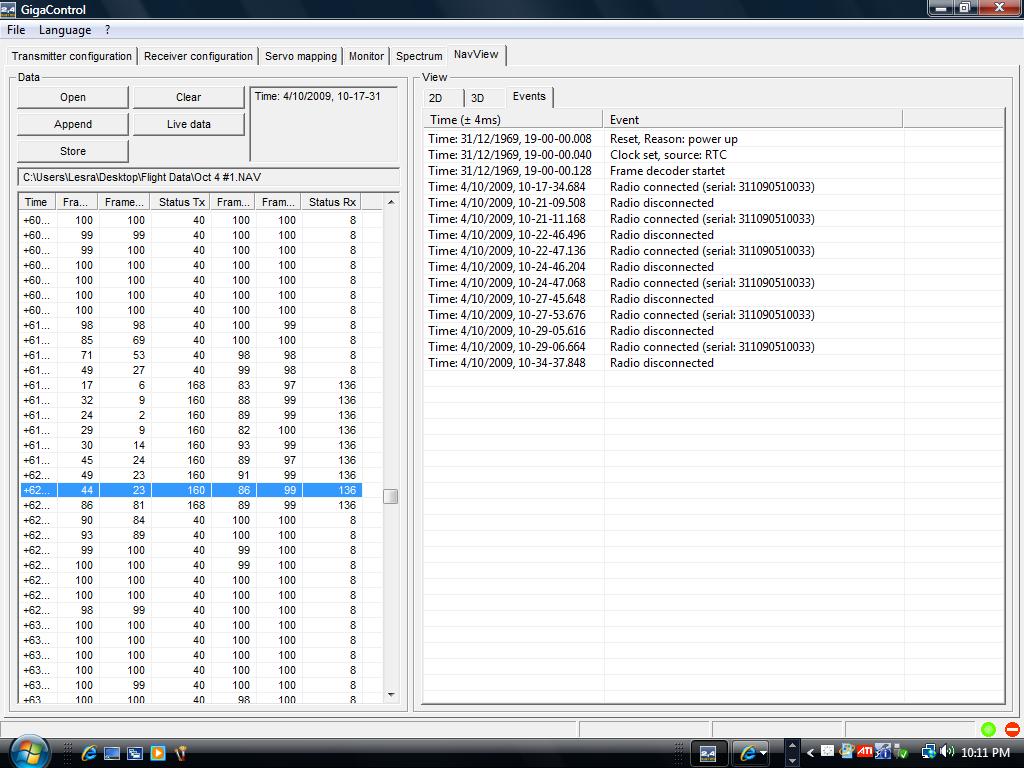Open the volume speaker tray icon

coord(947,752)
